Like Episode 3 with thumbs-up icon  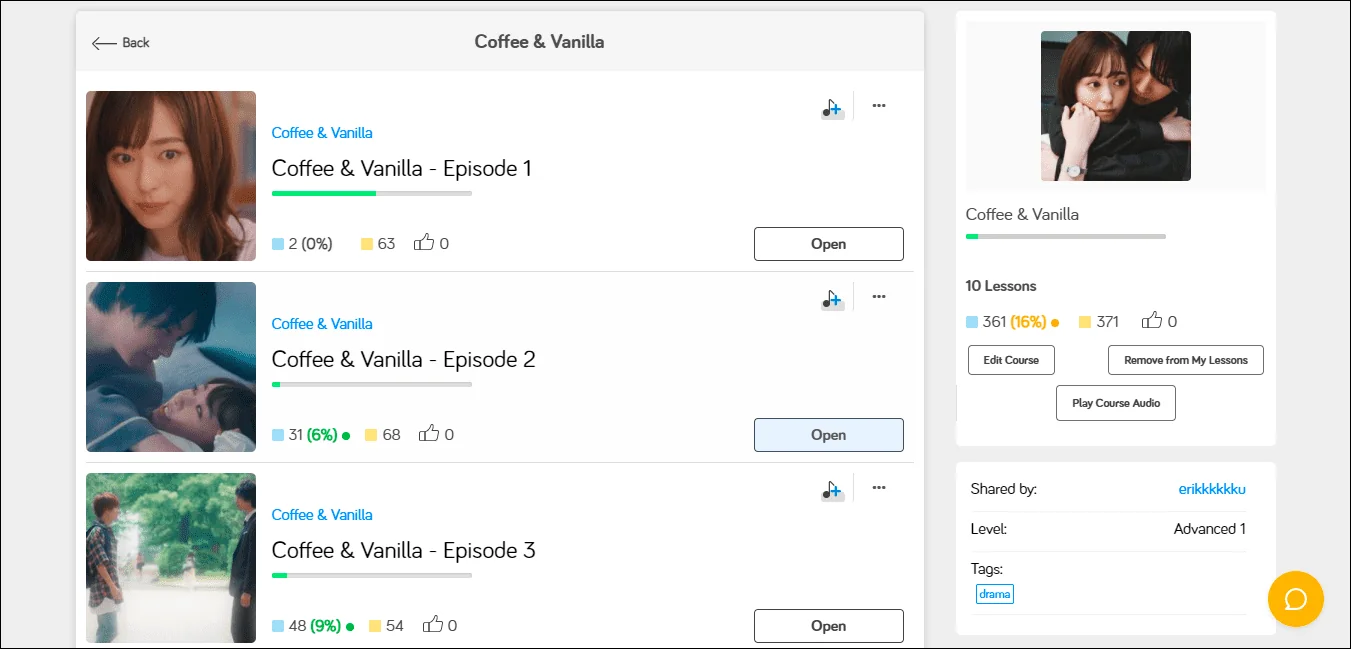coord(433,625)
